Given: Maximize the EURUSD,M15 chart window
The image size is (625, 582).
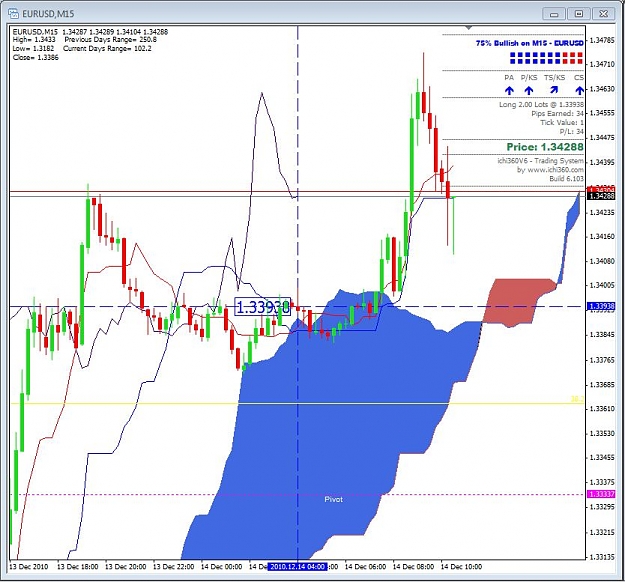Looking at the screenshot, I should (579, 14).
